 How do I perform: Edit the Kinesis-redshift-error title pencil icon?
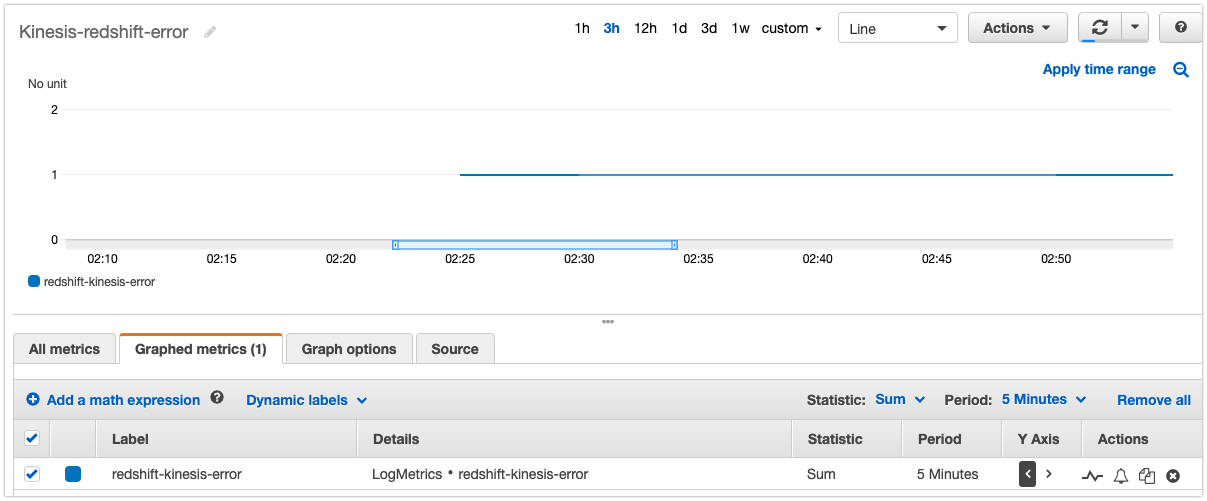(210, 32)
